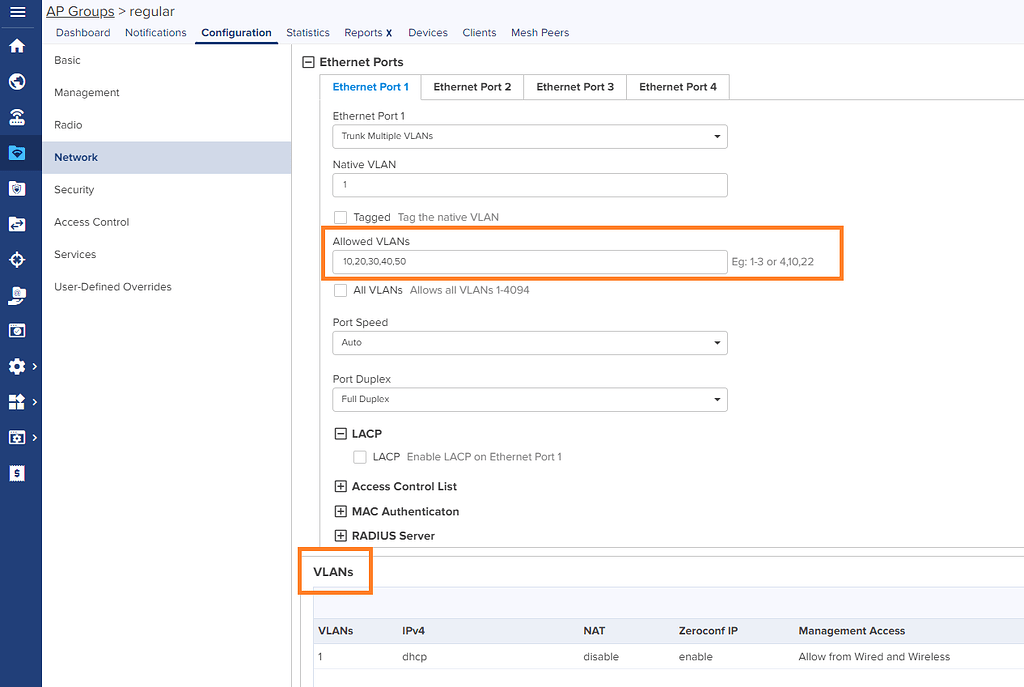Switch to the Ethernet Port 2 tab
The height and width of the screenshot is (687, 1024).
(472, 87)
